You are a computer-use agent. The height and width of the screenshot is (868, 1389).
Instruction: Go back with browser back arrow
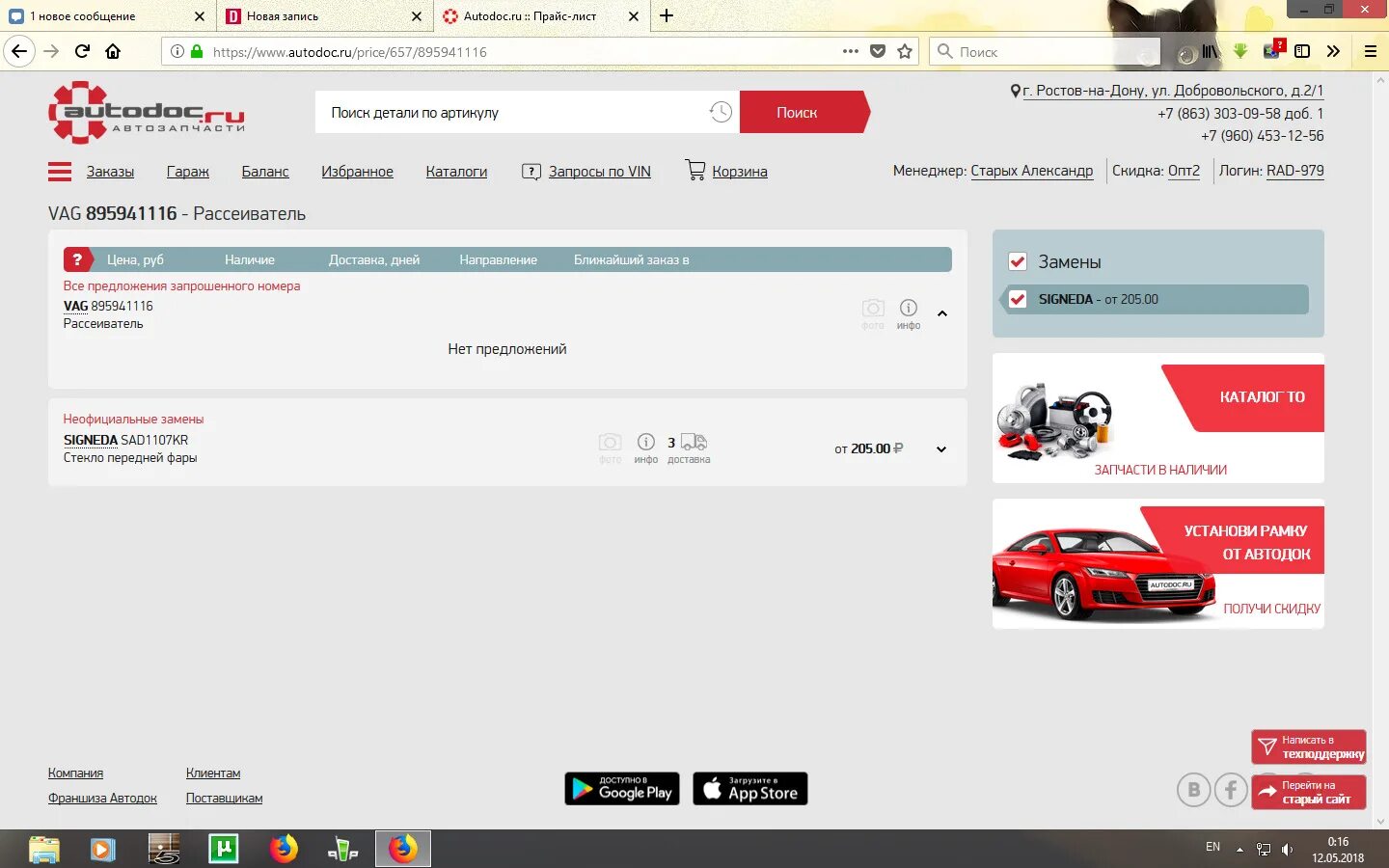(x=19, y=51)
